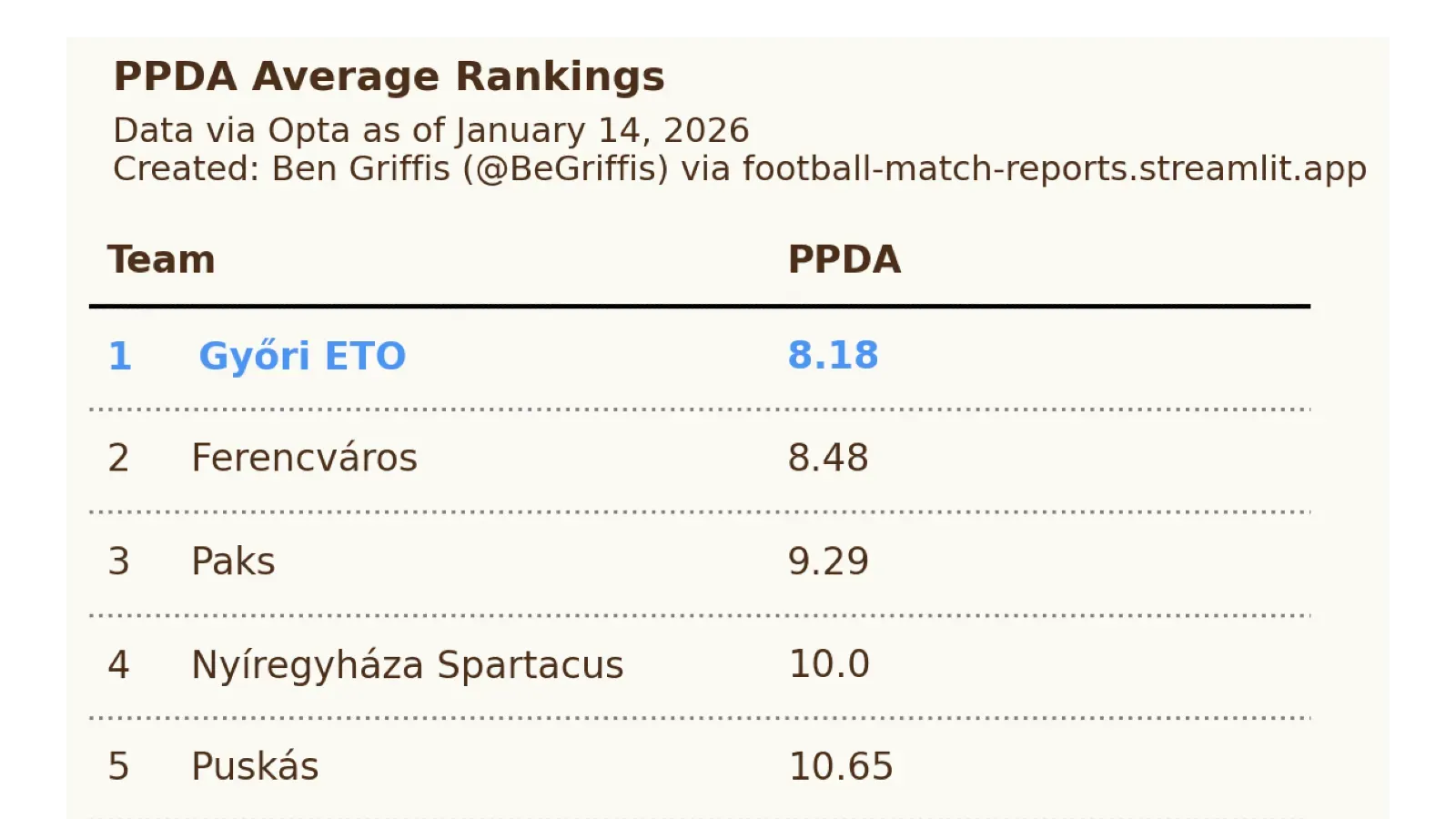Click the 10.65 PPDA value

(841, 766)
